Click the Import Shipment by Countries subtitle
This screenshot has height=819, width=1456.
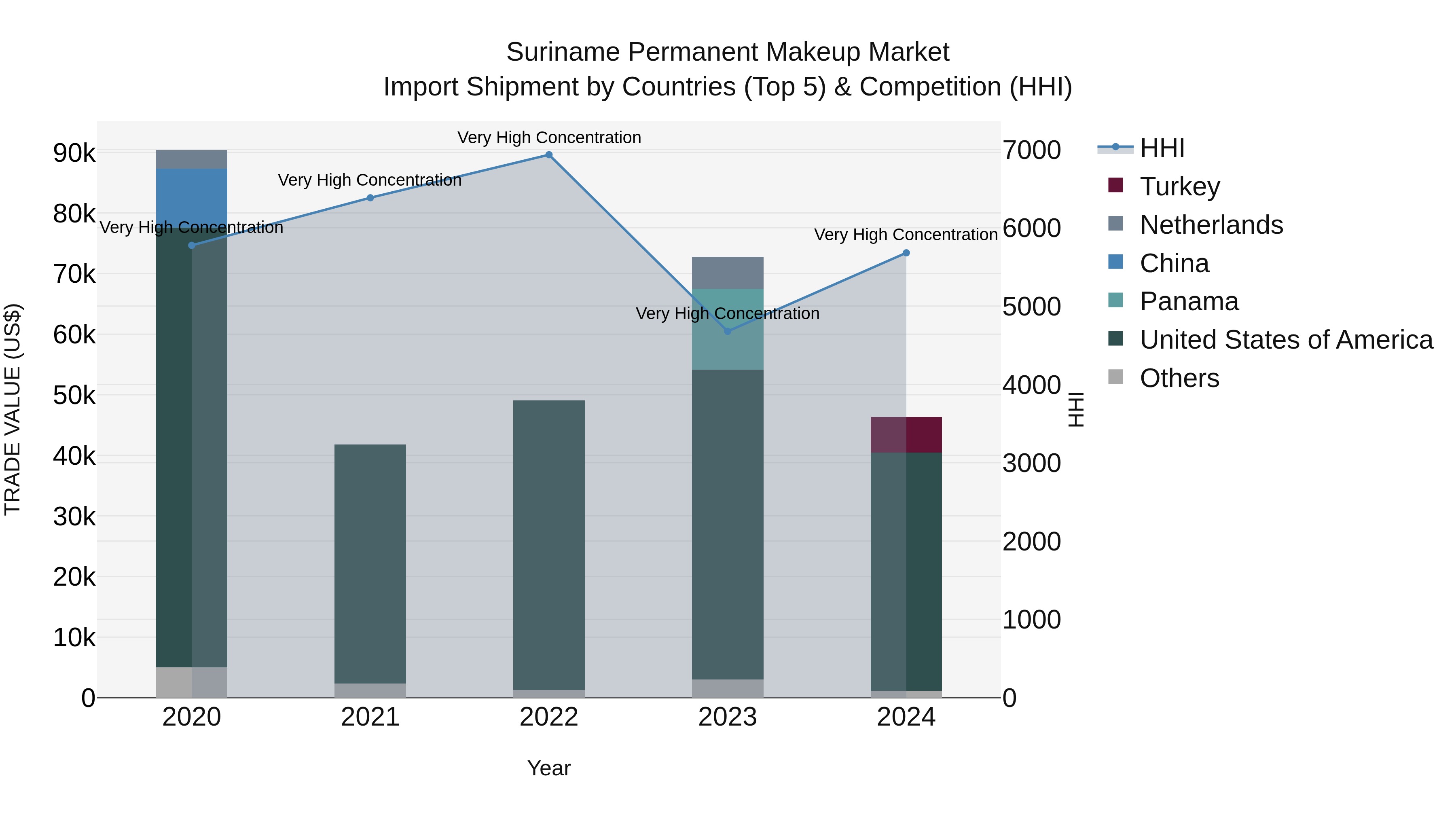[728, 87]
